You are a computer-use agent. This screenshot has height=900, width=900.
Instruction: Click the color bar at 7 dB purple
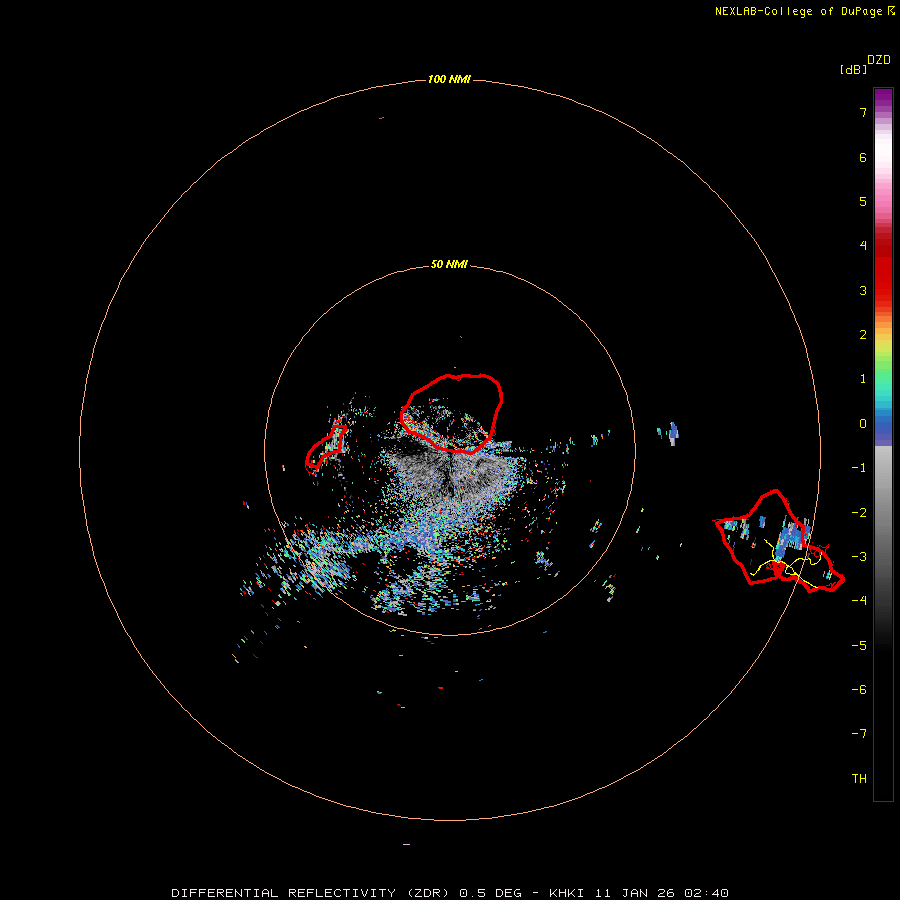click(x=883, y=112)
